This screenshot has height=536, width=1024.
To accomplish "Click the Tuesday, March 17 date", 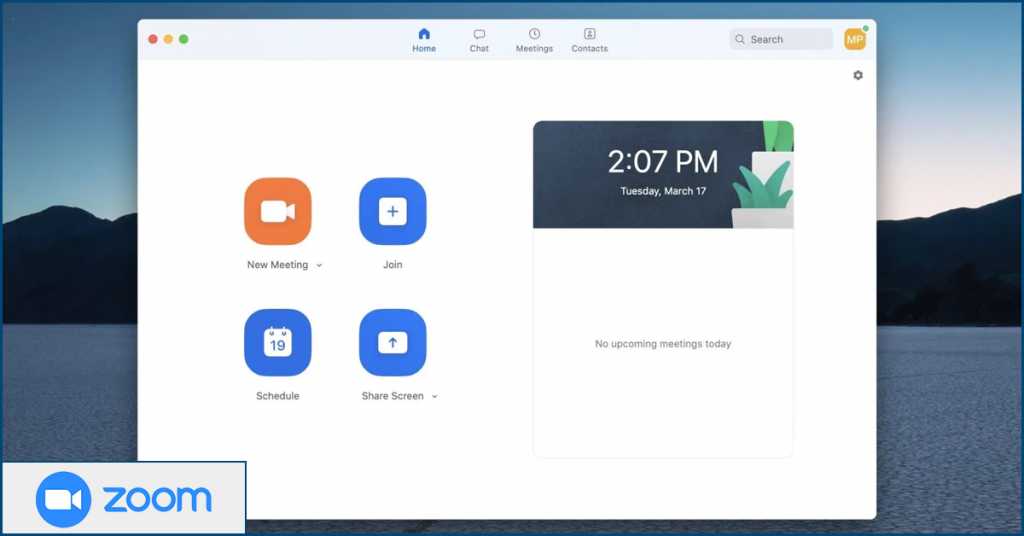I will (663, 191).
